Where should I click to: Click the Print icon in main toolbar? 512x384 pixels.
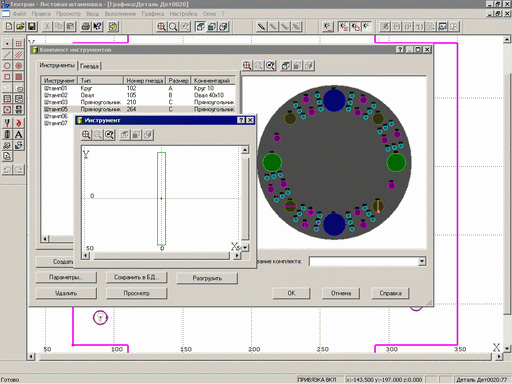click(x=86, y=26)
